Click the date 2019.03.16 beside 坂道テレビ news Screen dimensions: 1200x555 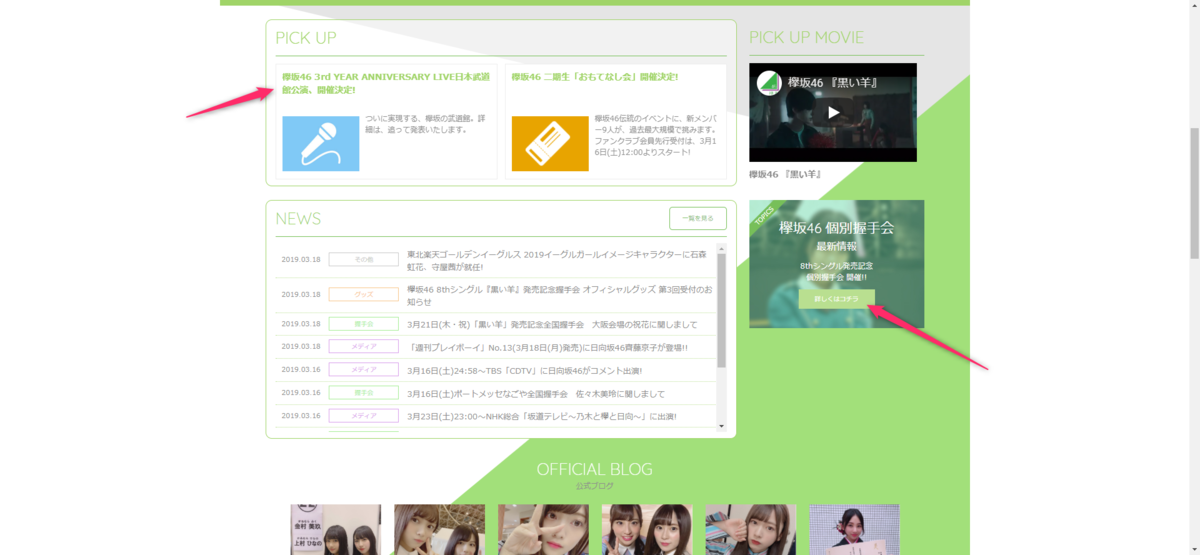point(301,415)
